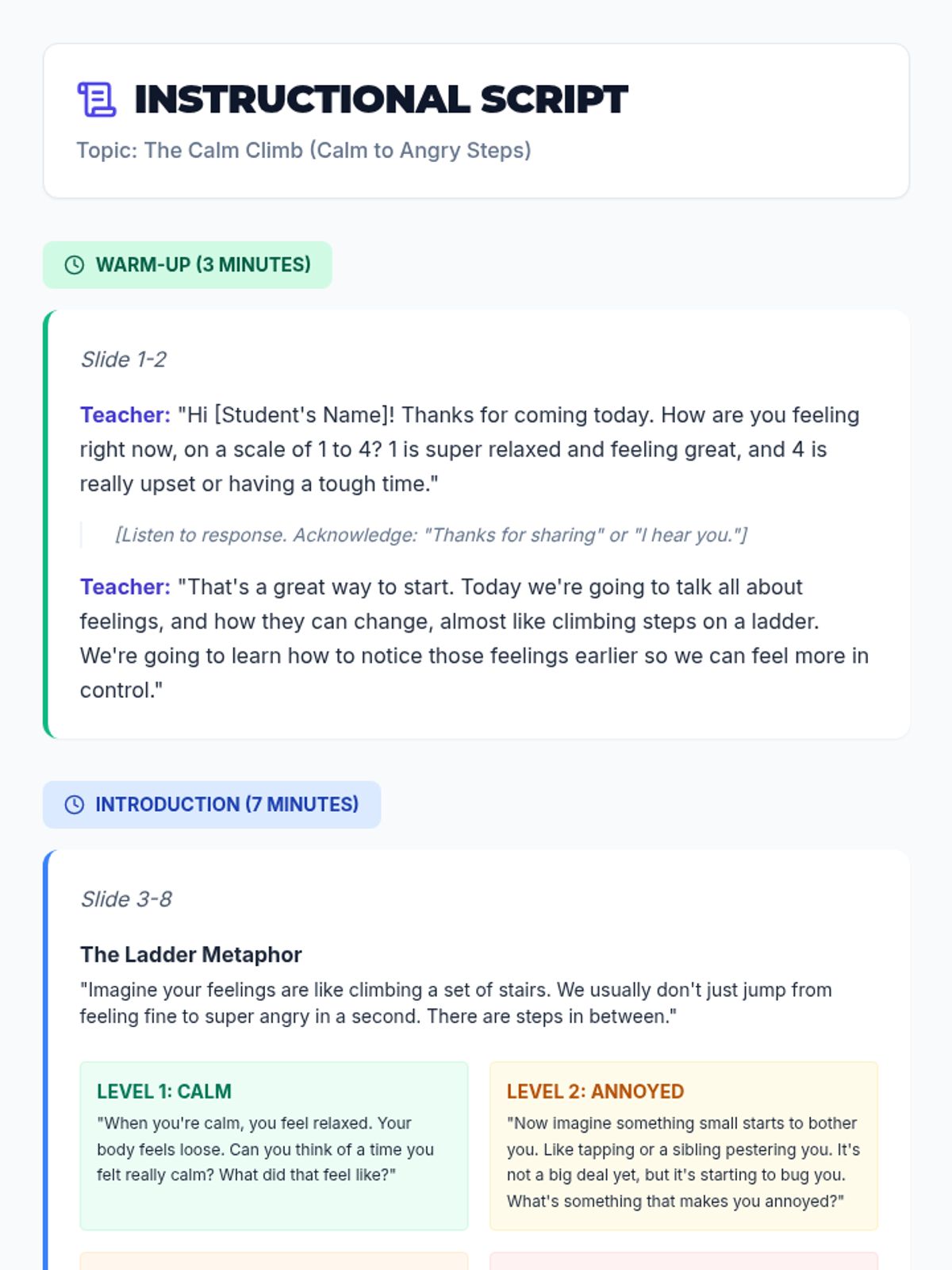
Task: Click the Slide 3-8 label
Action: click(x=126, y=899)
